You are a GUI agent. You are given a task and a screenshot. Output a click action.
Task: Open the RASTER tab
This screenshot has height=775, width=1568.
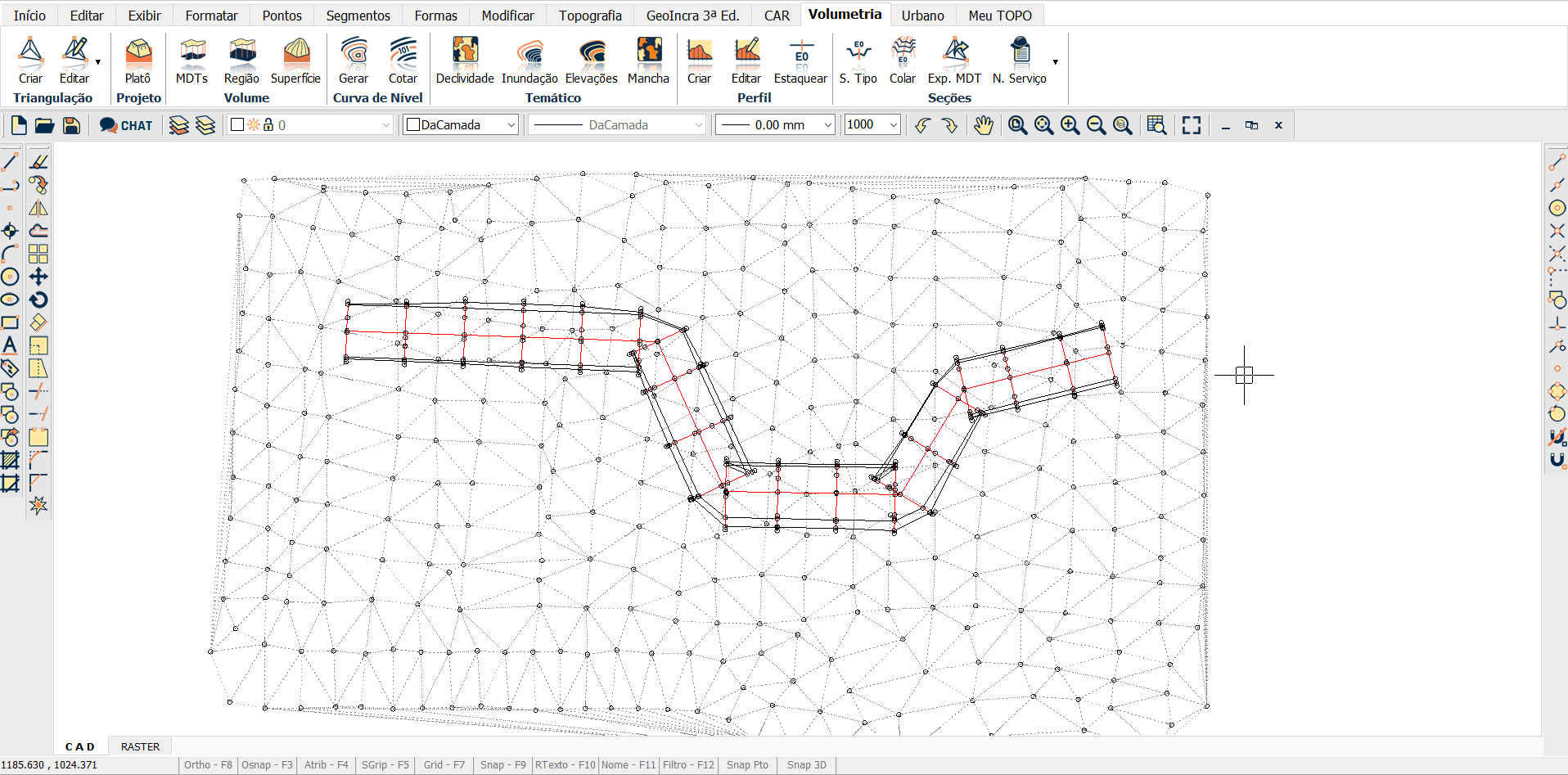point(140,746)
